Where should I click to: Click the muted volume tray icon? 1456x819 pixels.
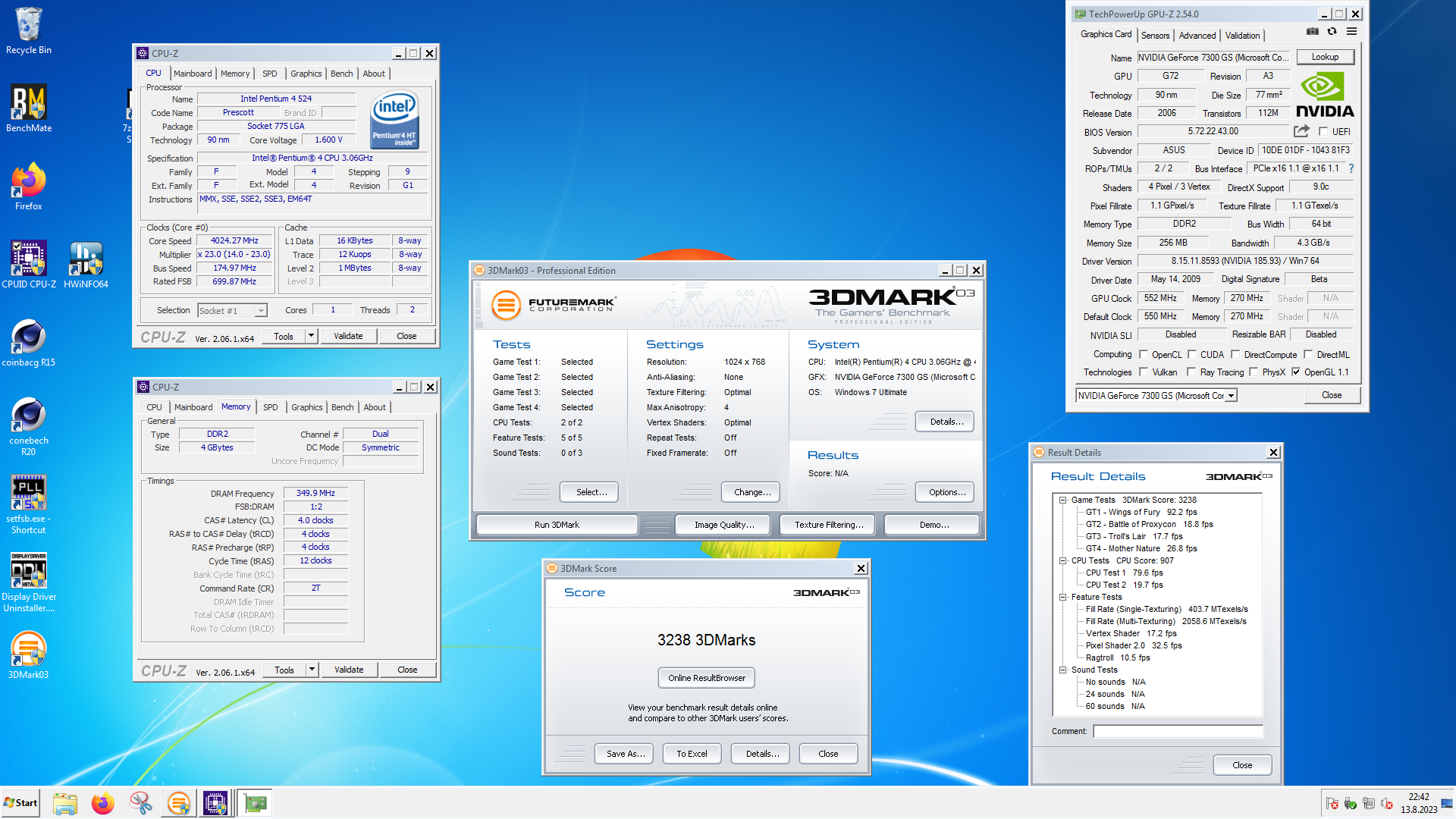pos(1387,803)
